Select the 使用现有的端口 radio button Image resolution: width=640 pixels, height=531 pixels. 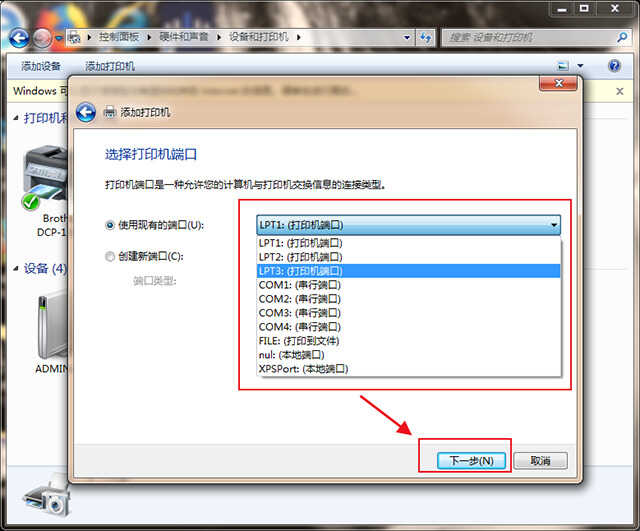pyautogui.click(x=110, y=225)
